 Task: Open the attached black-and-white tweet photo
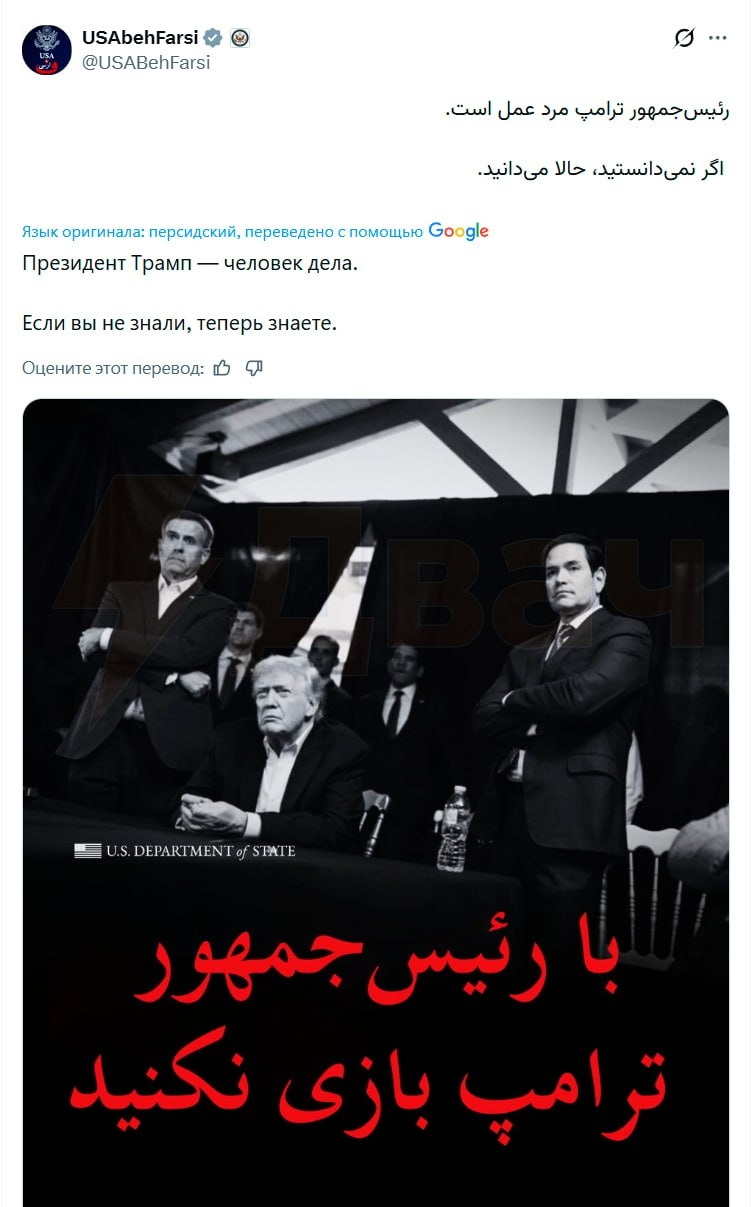pyautogui.click(x=376, y=802)
